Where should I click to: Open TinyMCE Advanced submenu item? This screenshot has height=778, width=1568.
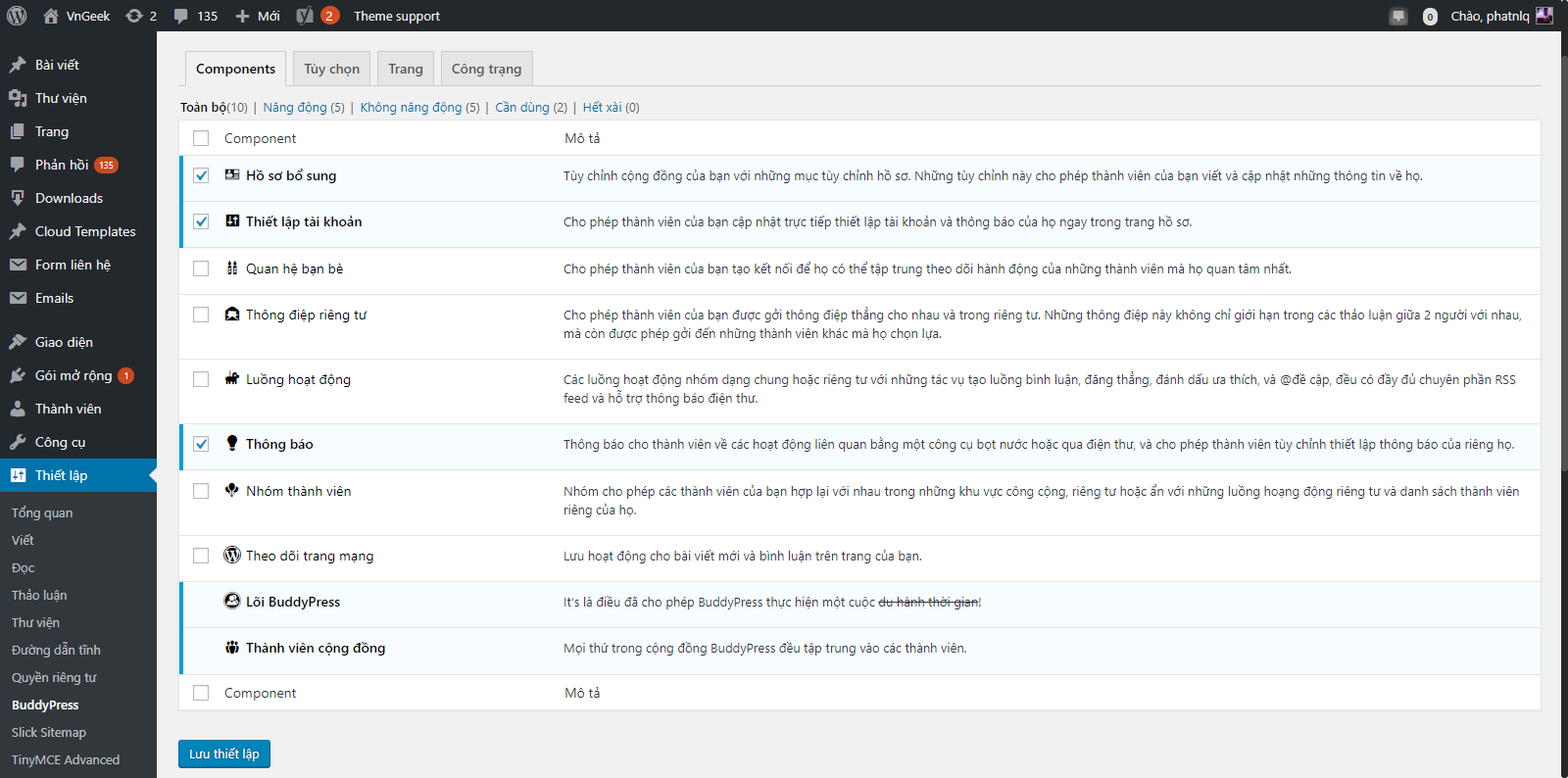pyautogui.click(x=66, y=759)
